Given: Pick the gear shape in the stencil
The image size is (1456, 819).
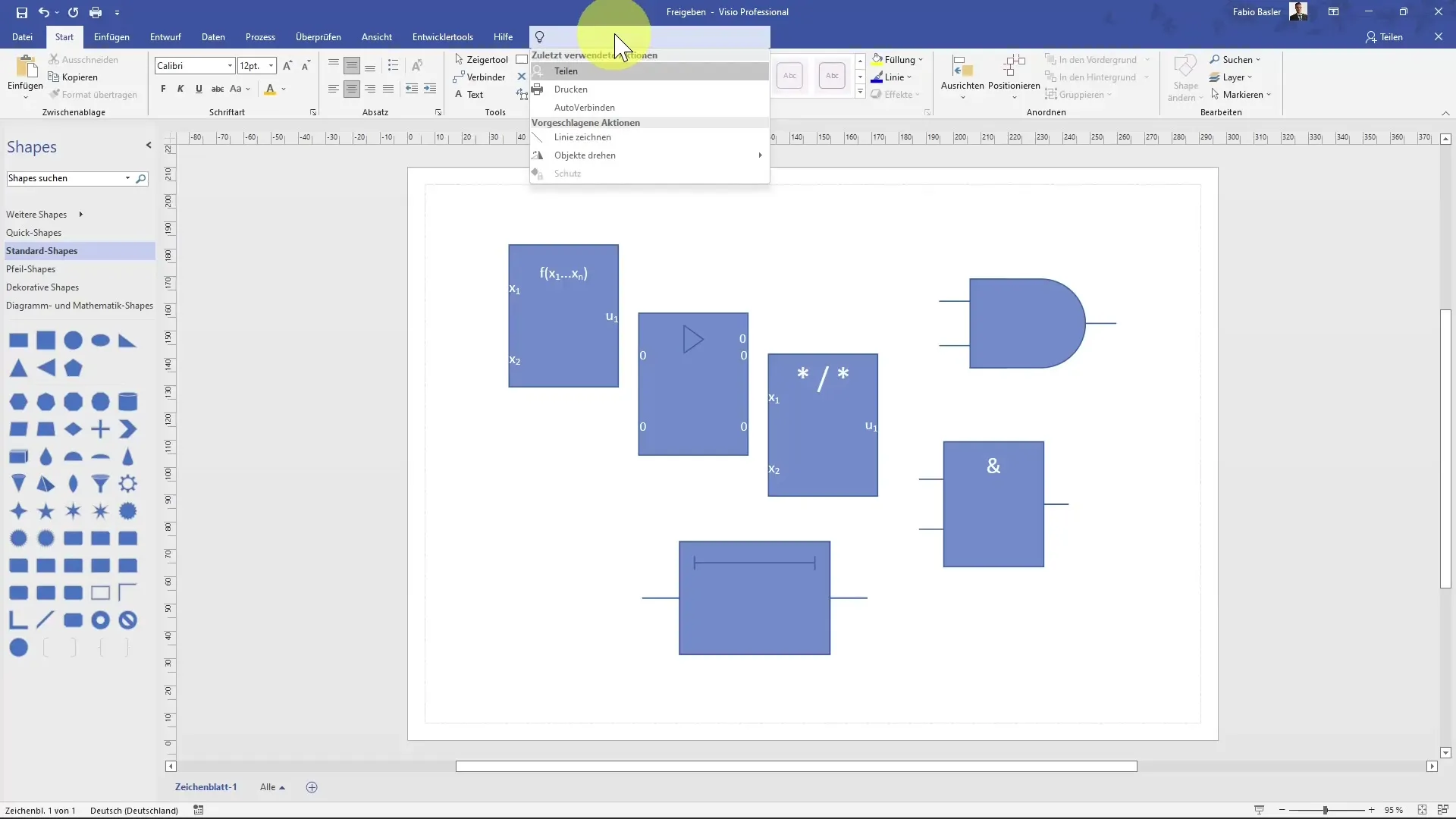Looking at the screenshot, I should point(127,483).
